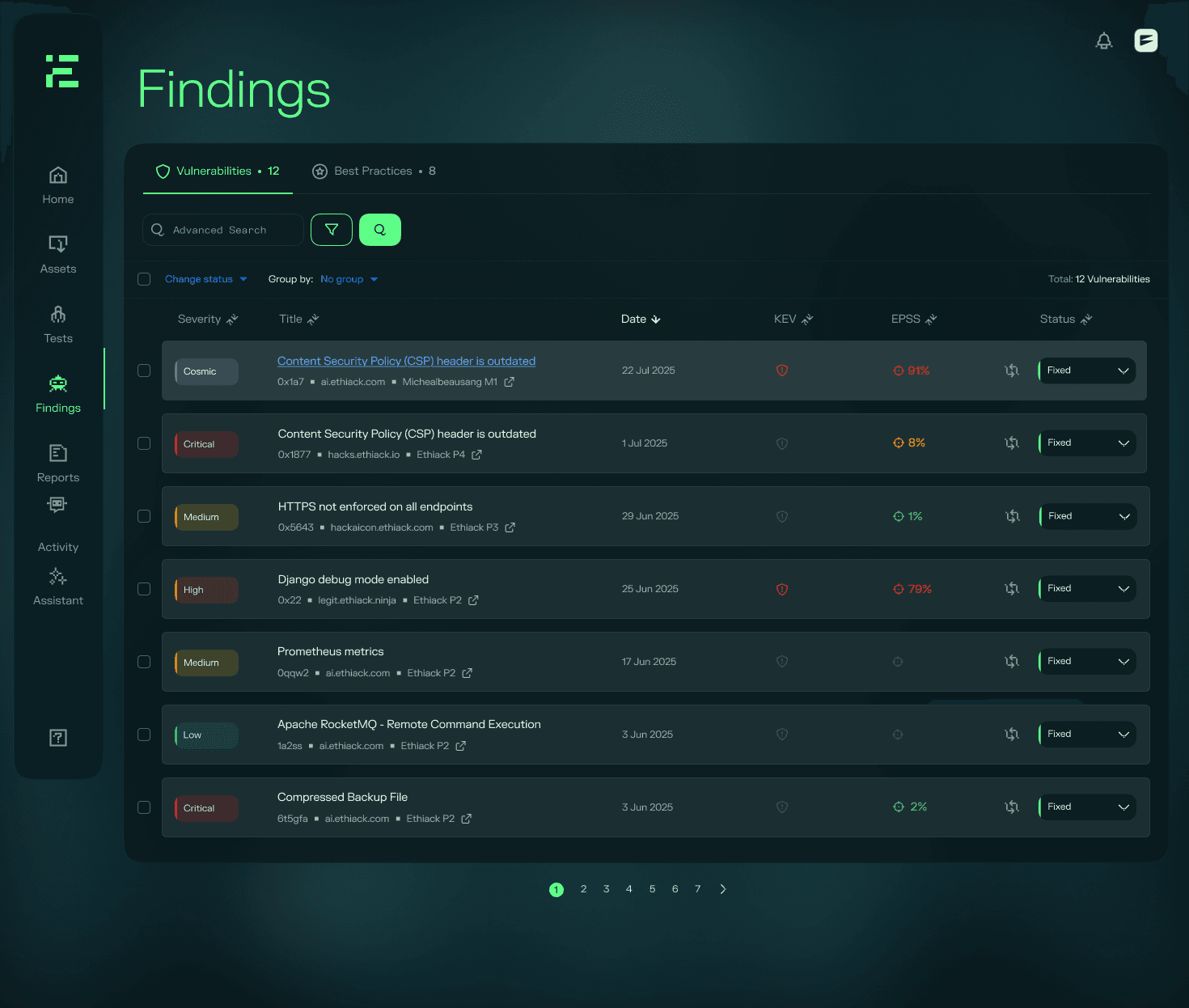Click KEV shield of Django debug row

click(x=782, y=589)
